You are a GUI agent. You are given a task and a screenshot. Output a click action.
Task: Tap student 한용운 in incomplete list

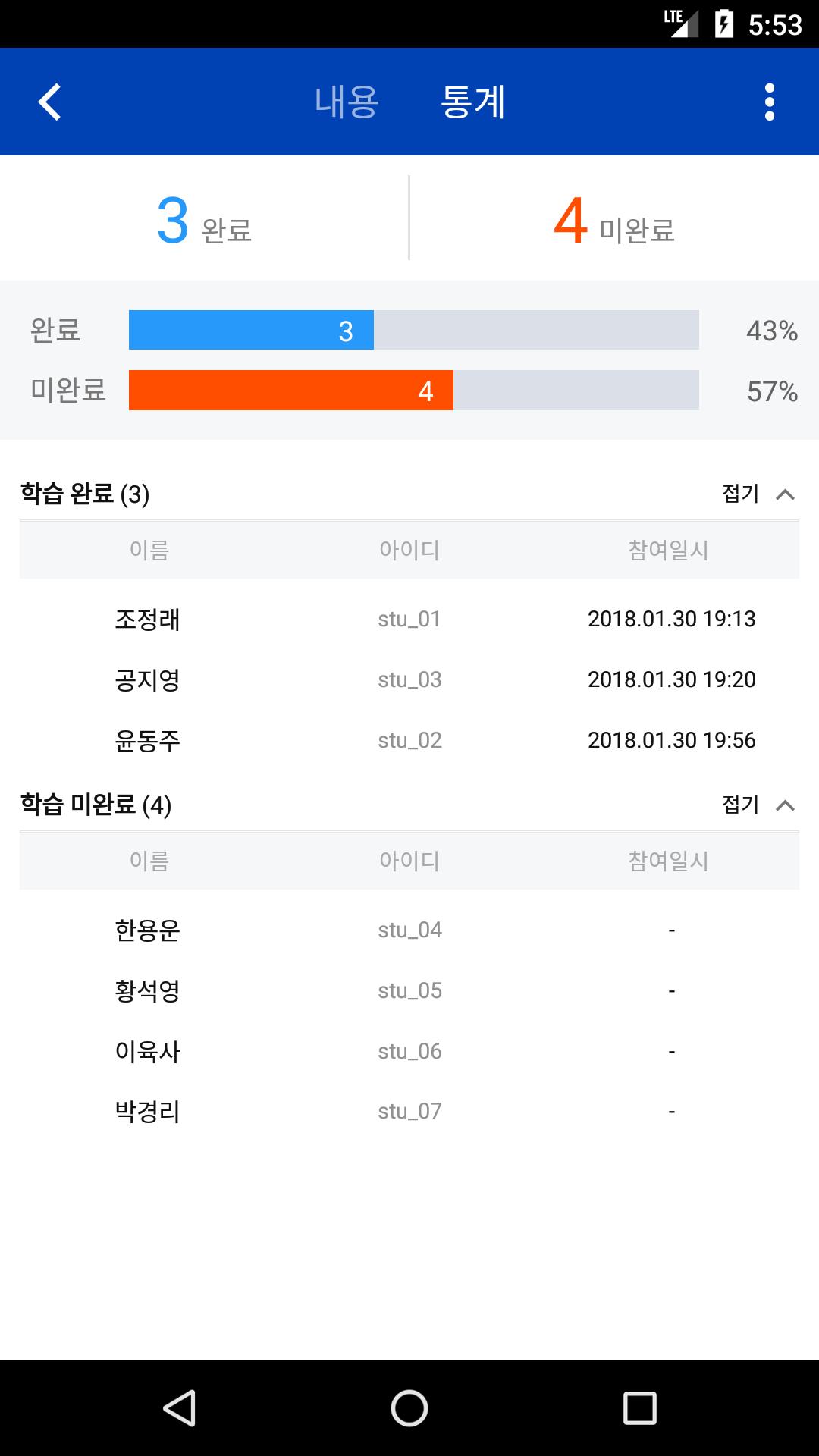pos(147,930)
